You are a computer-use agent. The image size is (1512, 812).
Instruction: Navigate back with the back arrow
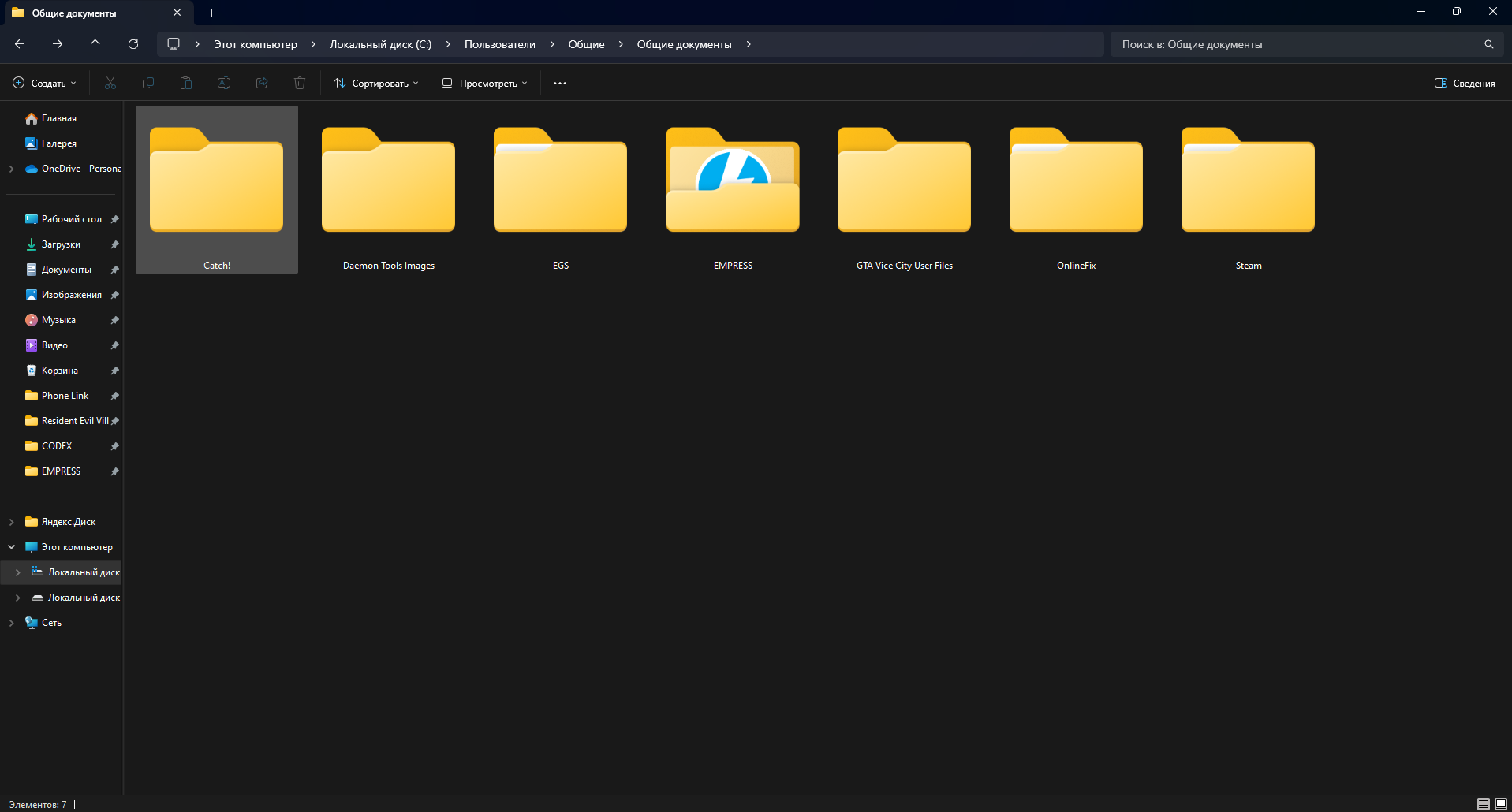(20, 44)
